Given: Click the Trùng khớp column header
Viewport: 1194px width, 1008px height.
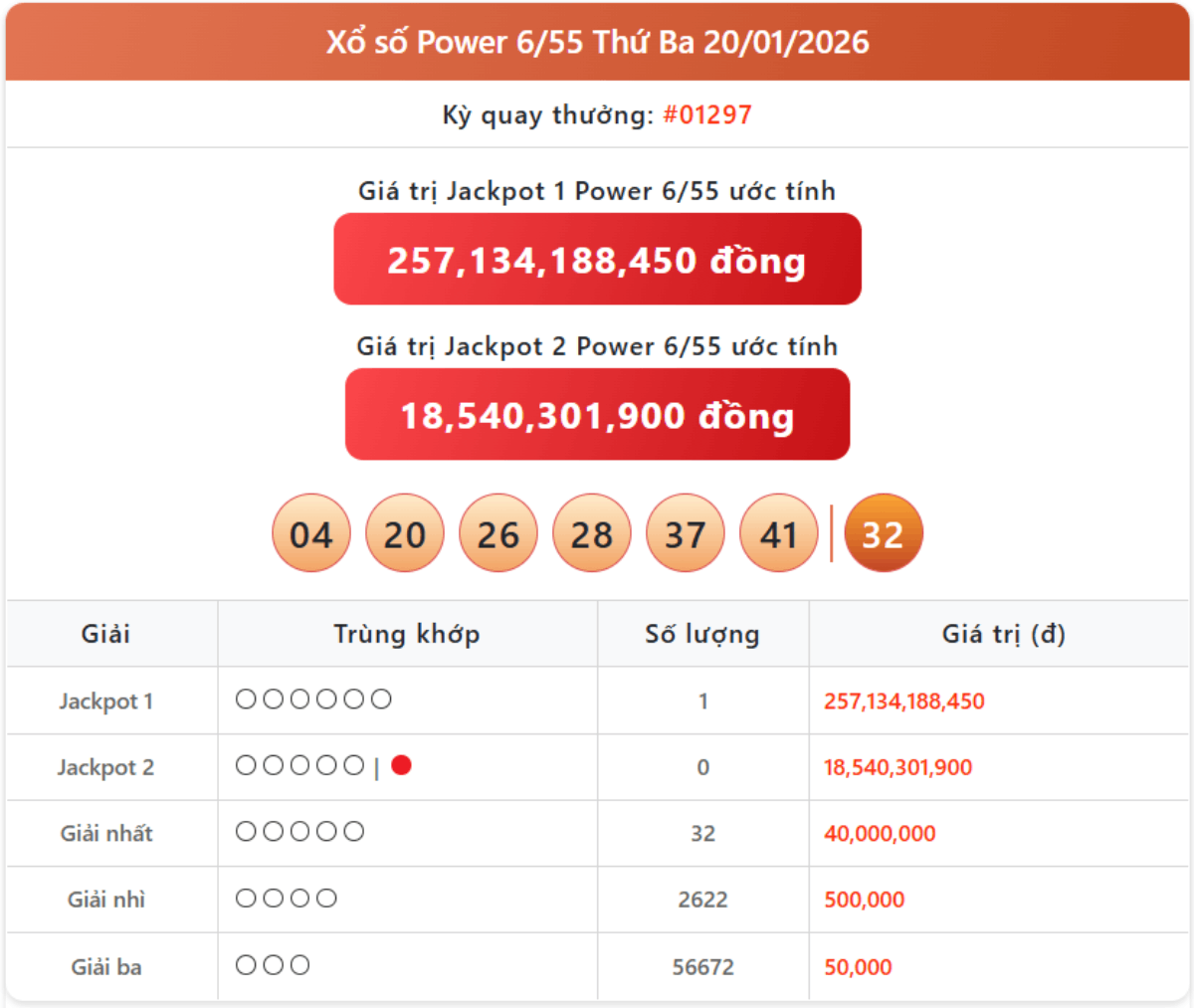Looking at the screenshot, I should [x=407, y=634].
